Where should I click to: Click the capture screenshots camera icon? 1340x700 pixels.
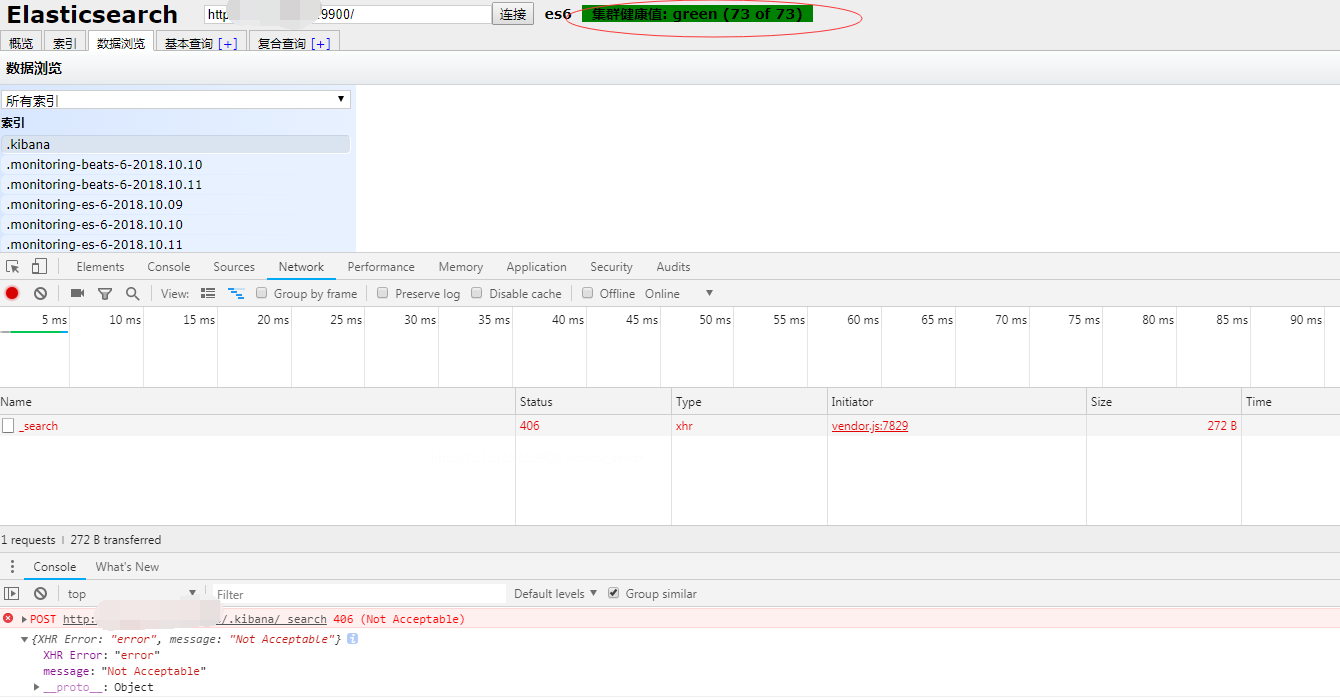(77, 293)
